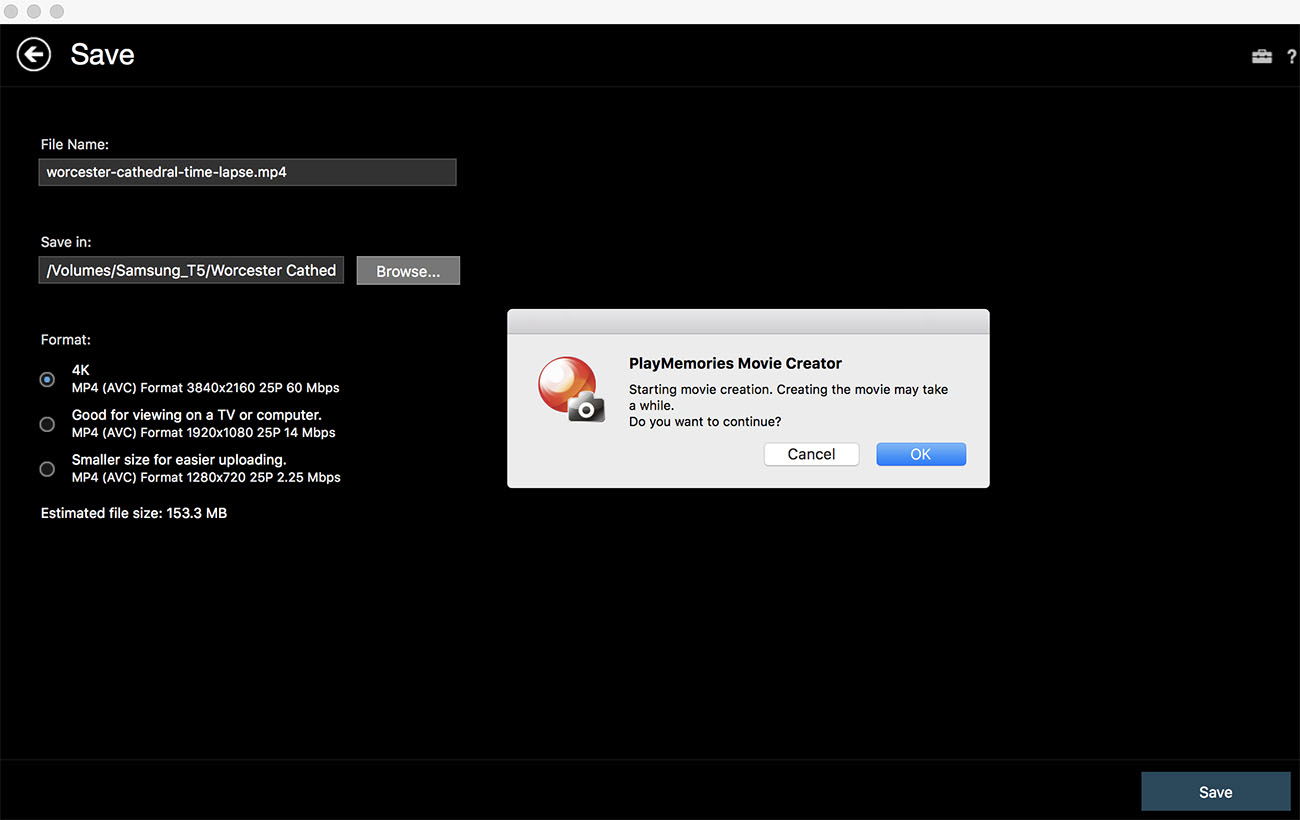Select the 1280x720 smaller size format

click(47, 469)
